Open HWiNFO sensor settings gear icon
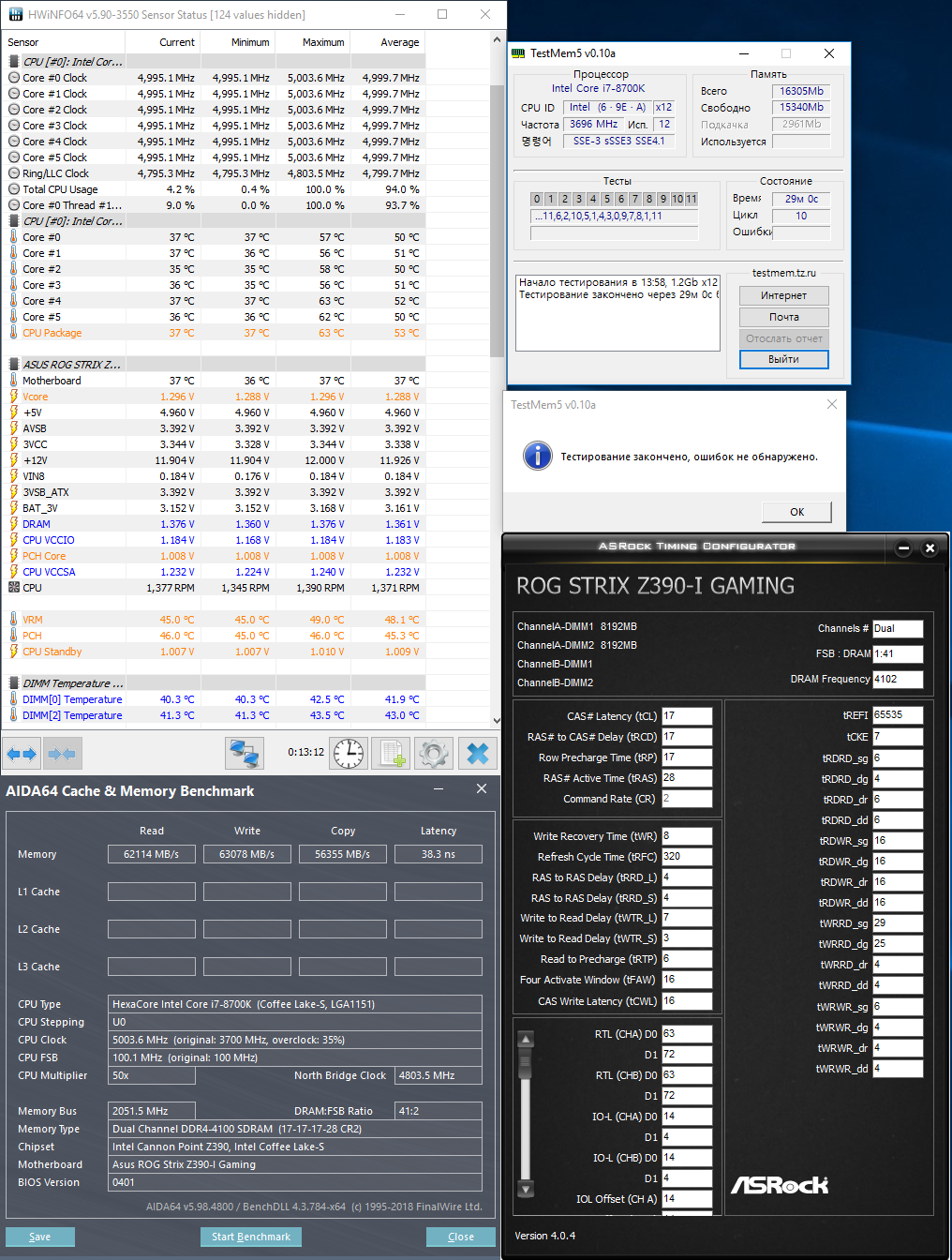The height and width of the screenshot is (1260, 952). pos(433,753)
